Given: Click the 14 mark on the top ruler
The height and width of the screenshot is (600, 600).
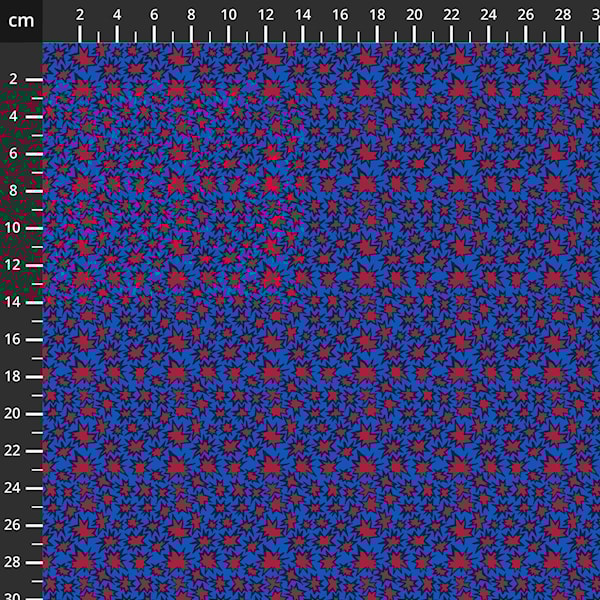Looking at the screenshot, I should pos(303,34).
